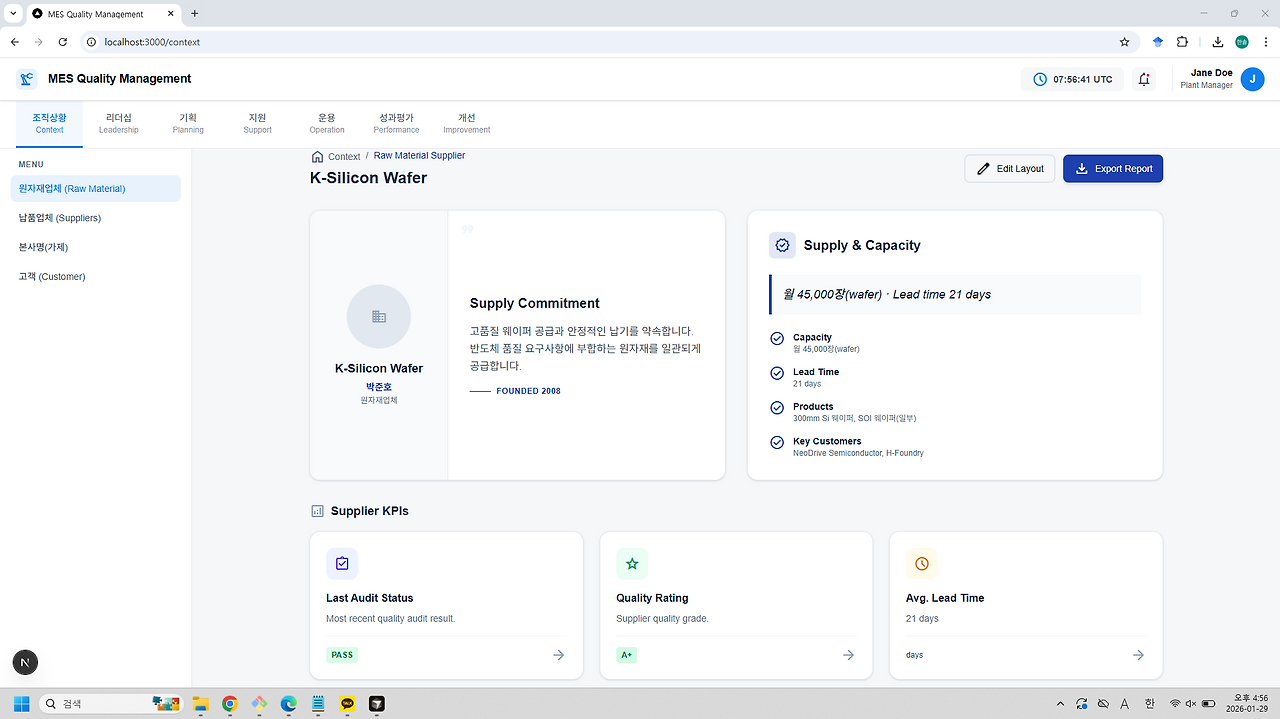This screenshot has width=1280, height=719.
Task: Switch to the 리더십 Leadership tab
Action: click(119, 123)
